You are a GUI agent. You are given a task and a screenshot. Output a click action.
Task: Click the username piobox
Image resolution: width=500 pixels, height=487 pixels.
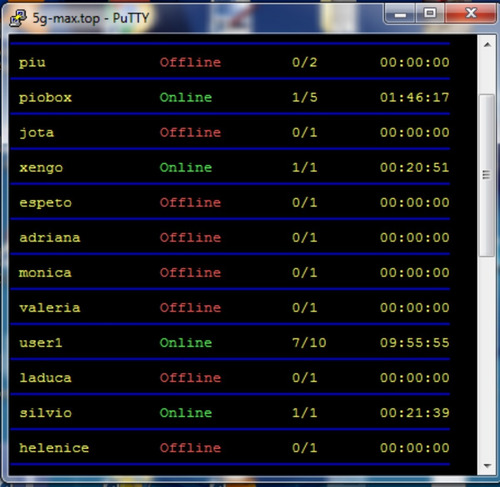pos(45,98)
